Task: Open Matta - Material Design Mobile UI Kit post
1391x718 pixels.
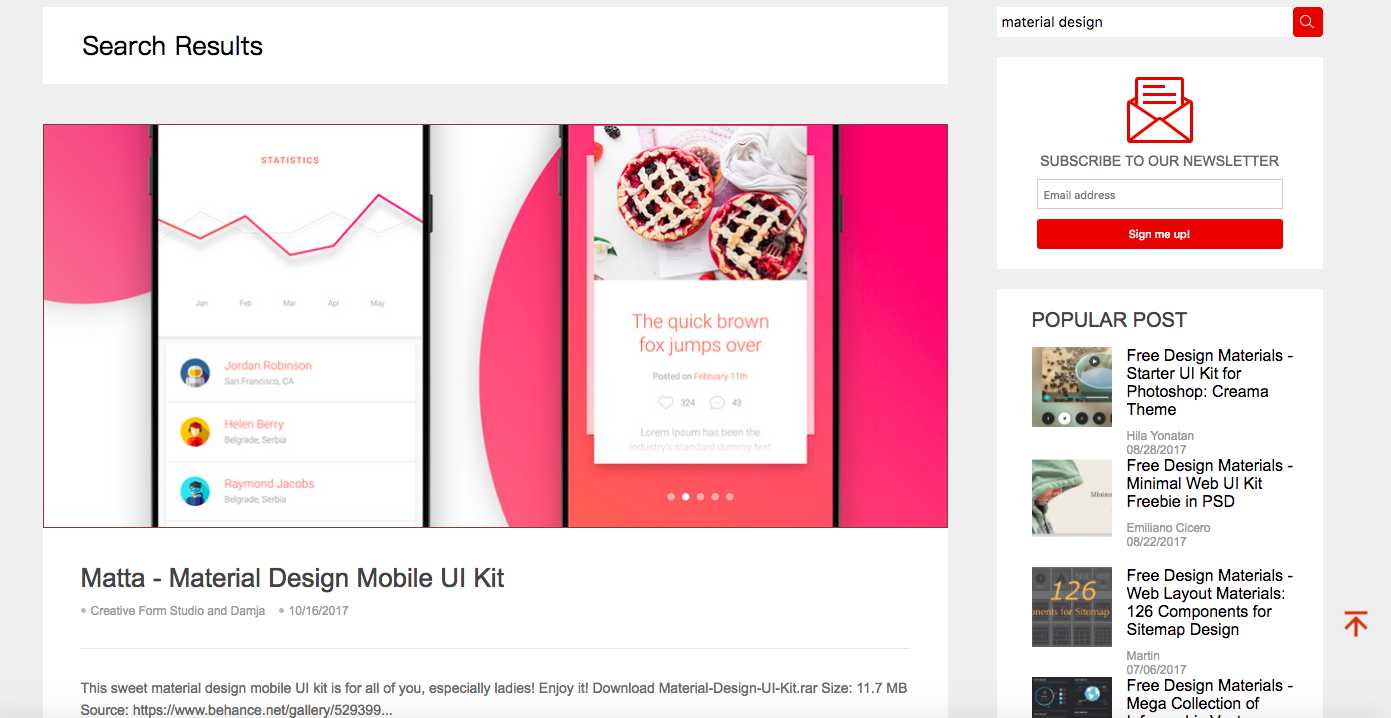Action: pos(292,578)
